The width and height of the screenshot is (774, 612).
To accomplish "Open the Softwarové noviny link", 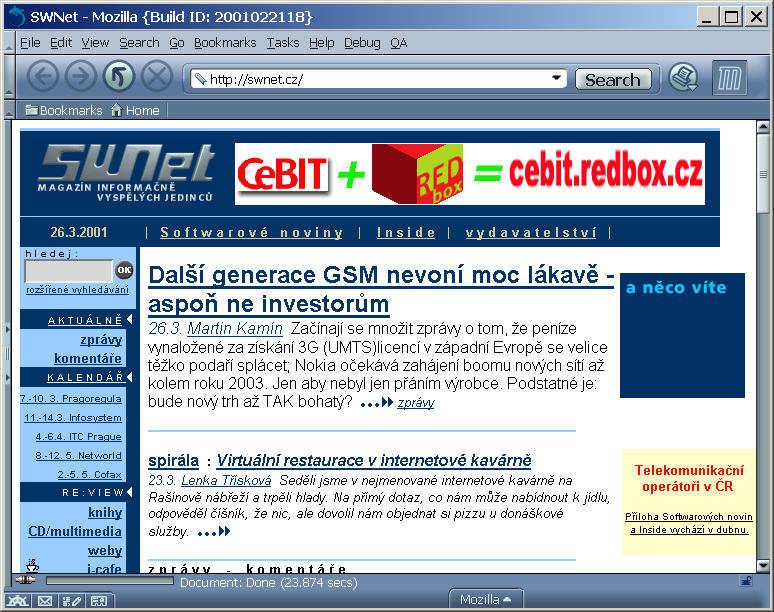I will [251, 232].
